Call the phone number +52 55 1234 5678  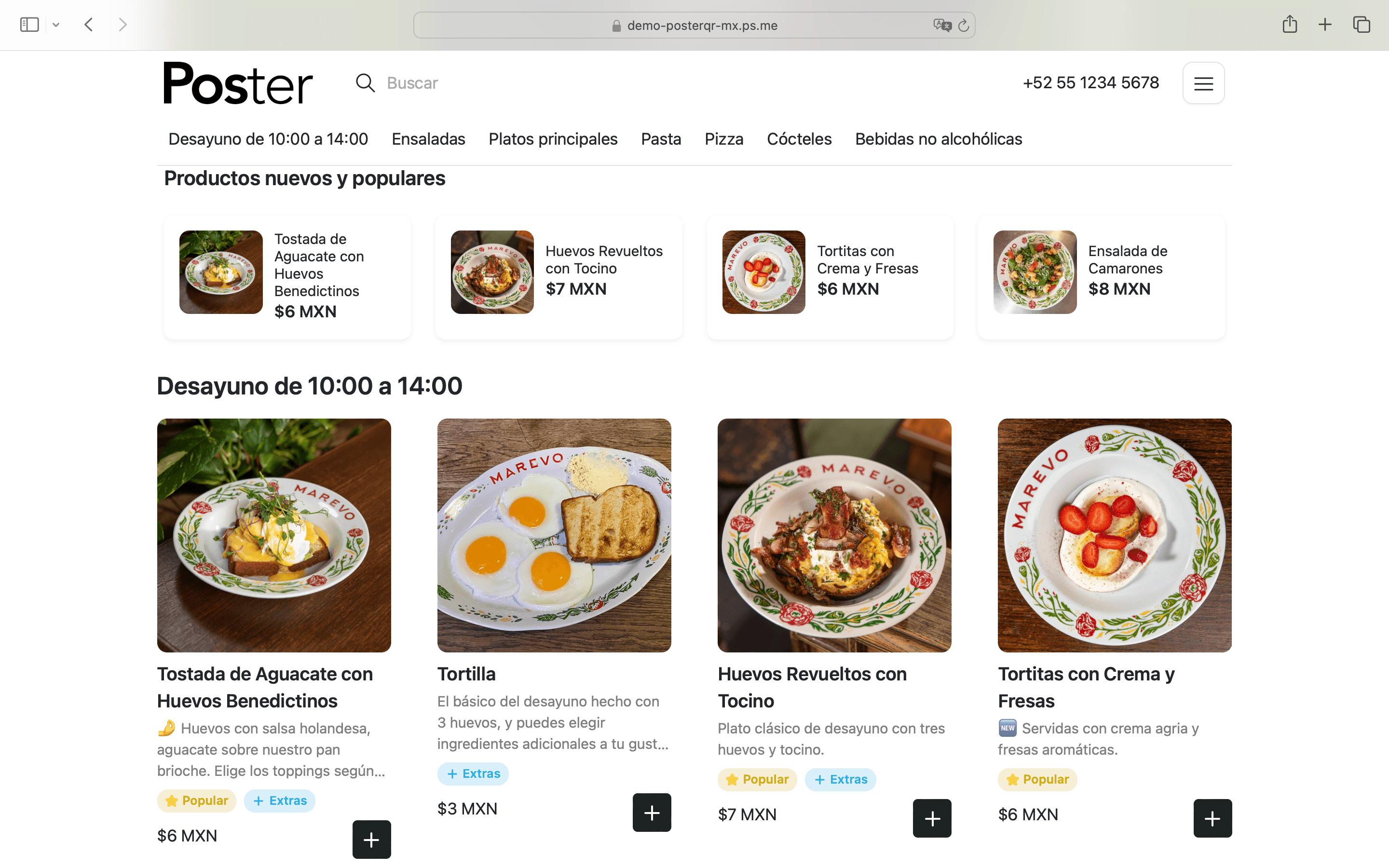pyautogui.click(x=1090, y=82)
